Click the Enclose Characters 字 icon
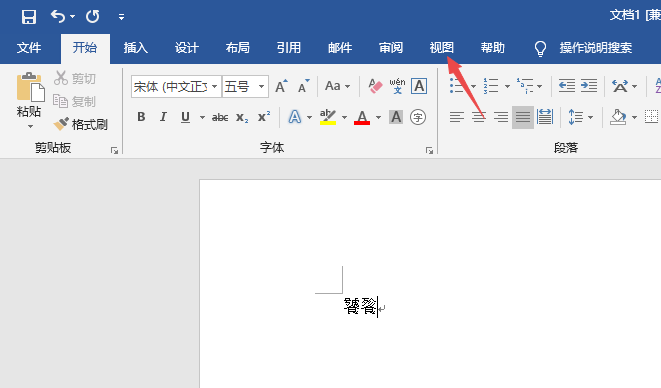661x388 pixels. coord(418,117)
